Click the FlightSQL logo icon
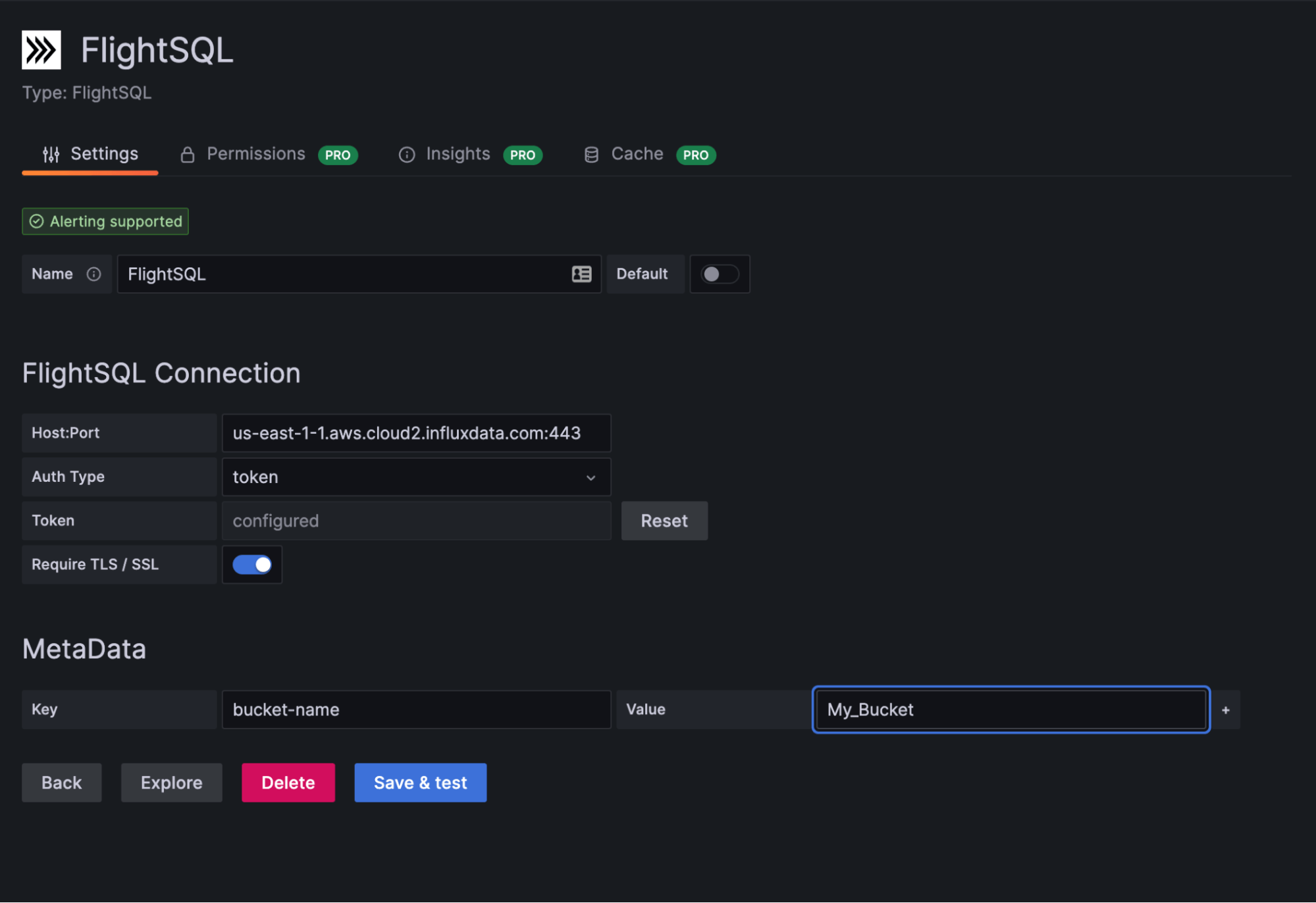This screenshot has height=903, width=1316. (x=41, y=50)
